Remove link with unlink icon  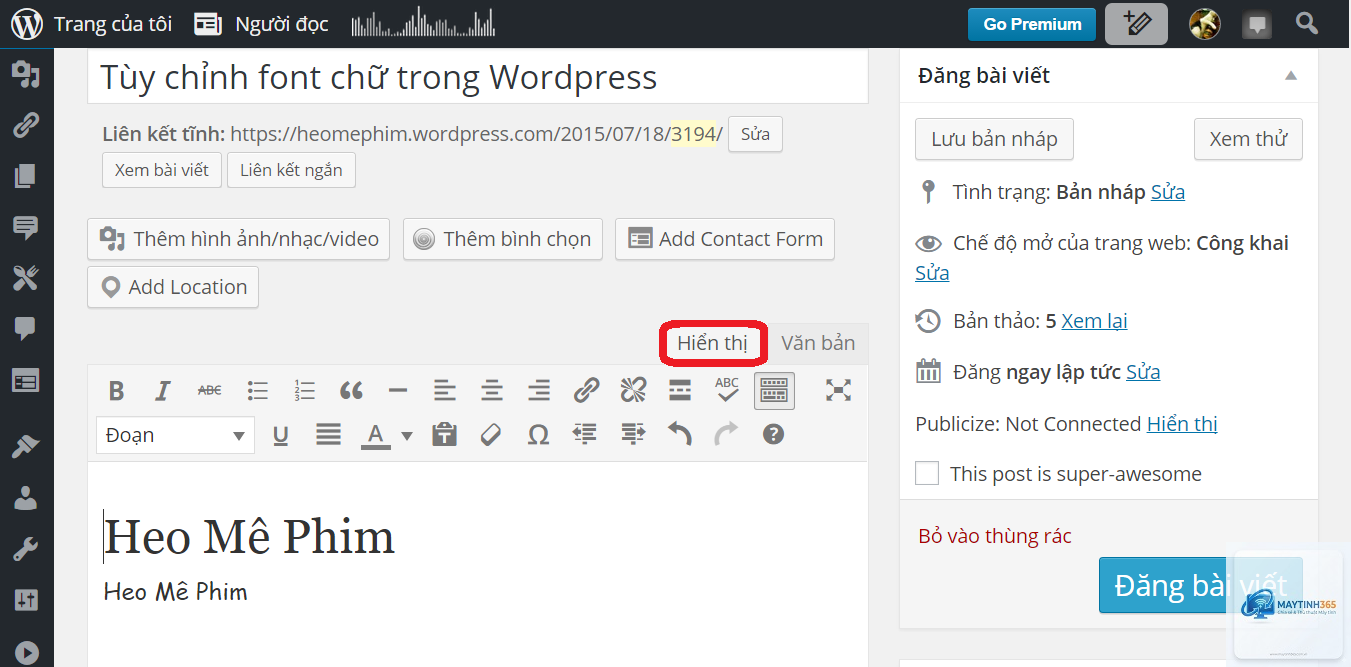(633, 391)
